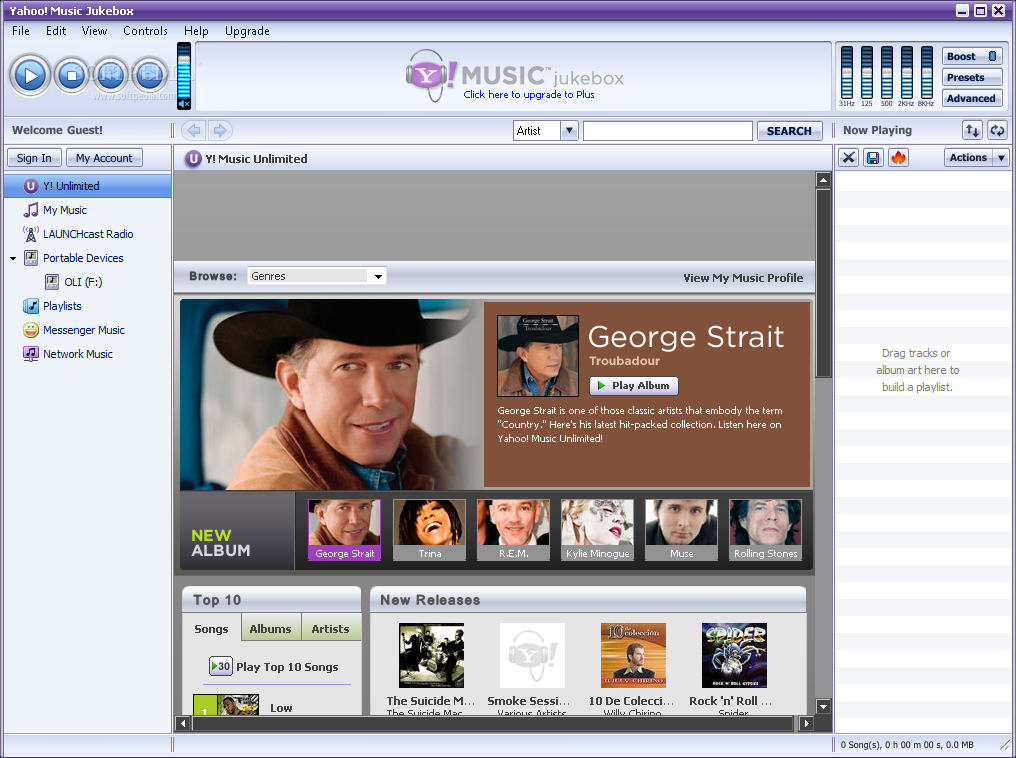Image resolution: width=1016 pixels, height=758 pixels.
Task: Mute audio via speaker icon
Action: click(x=184, y=104)
